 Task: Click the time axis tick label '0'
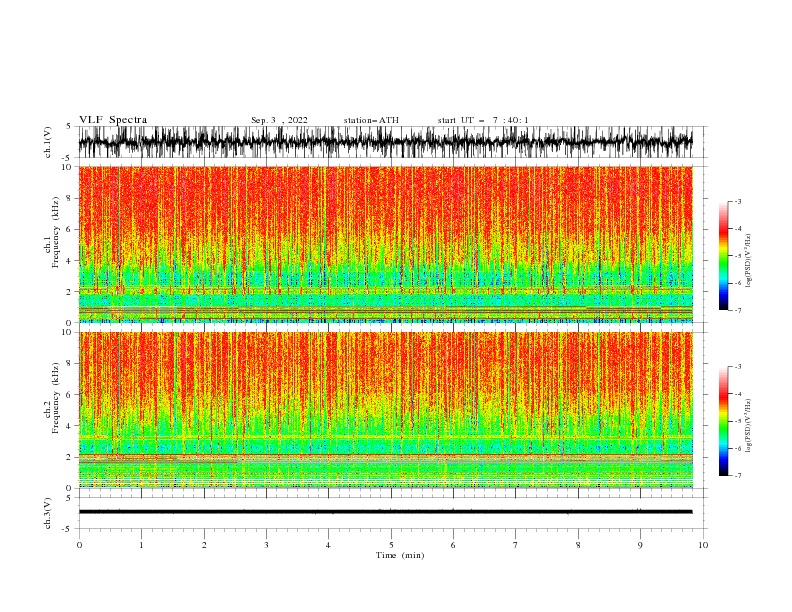pos(79,545)
